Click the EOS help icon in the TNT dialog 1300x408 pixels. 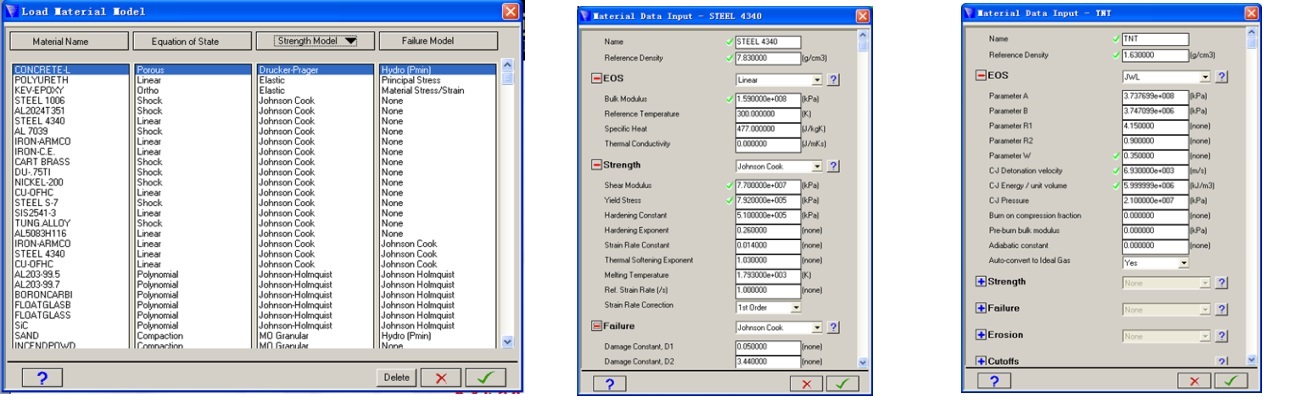(x=1222, y=76)
